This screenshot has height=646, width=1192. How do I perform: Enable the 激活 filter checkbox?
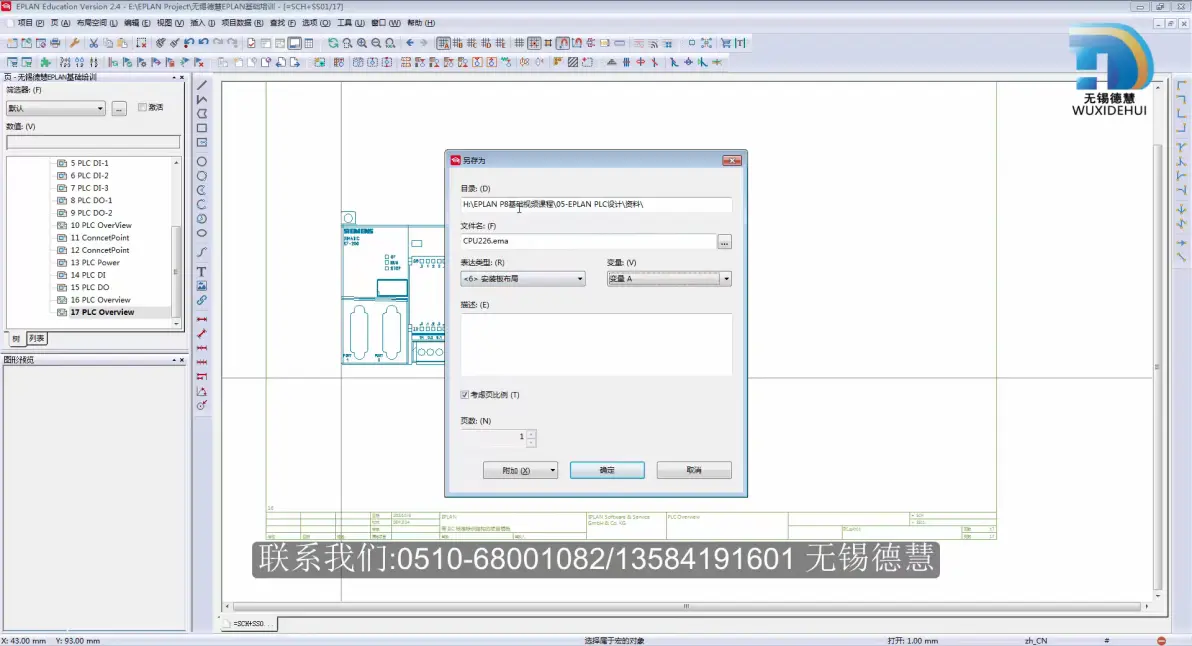coord(142,107)
